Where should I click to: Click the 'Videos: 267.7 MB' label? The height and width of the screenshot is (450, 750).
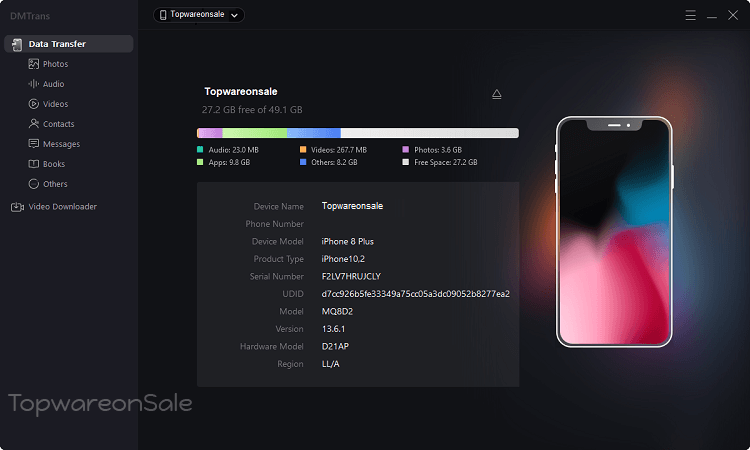[339, 150]
